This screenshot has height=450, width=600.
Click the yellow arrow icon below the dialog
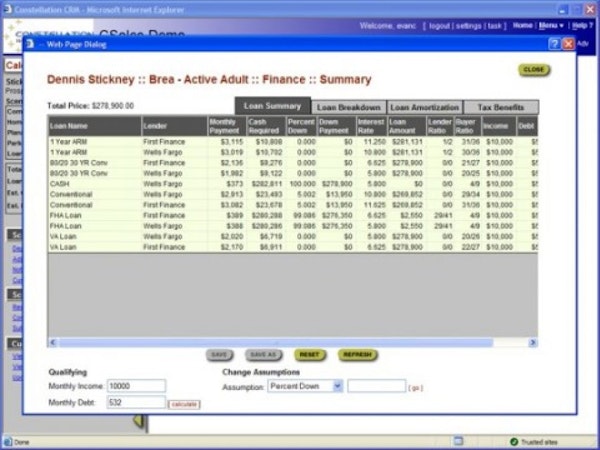(138, 421)
